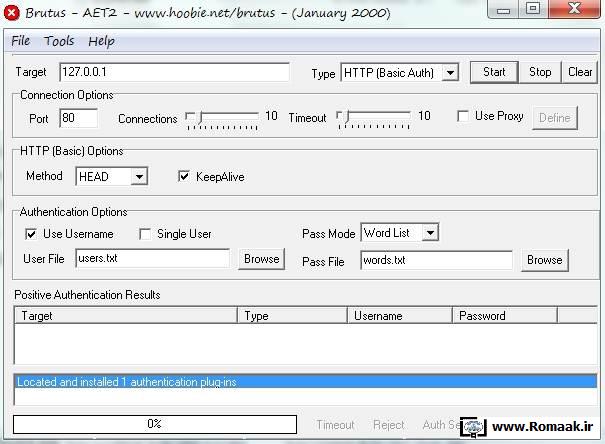The image size is (605, 444).
Task: Click the Clear button
Action: [580, 72]
